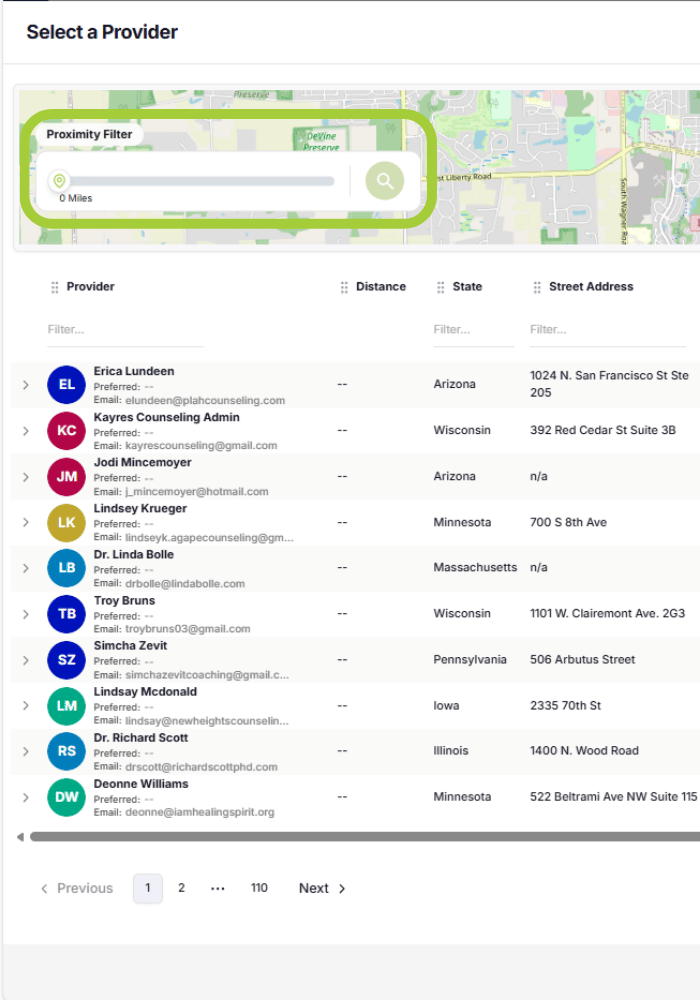
Task: Jump to page 110
Action: pyautogui.click(x=259, y=888)
